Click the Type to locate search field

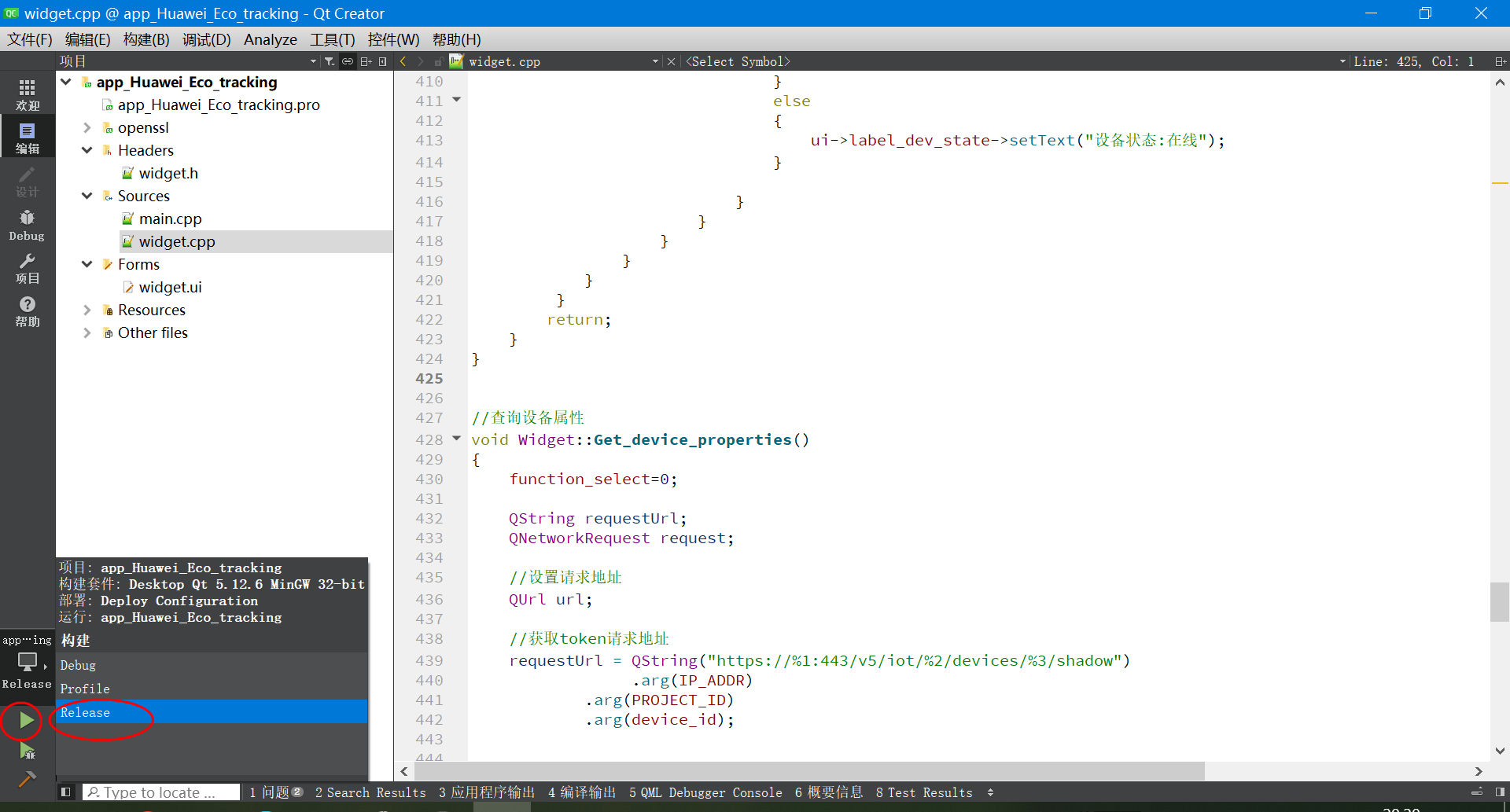[x=161, y=792]
